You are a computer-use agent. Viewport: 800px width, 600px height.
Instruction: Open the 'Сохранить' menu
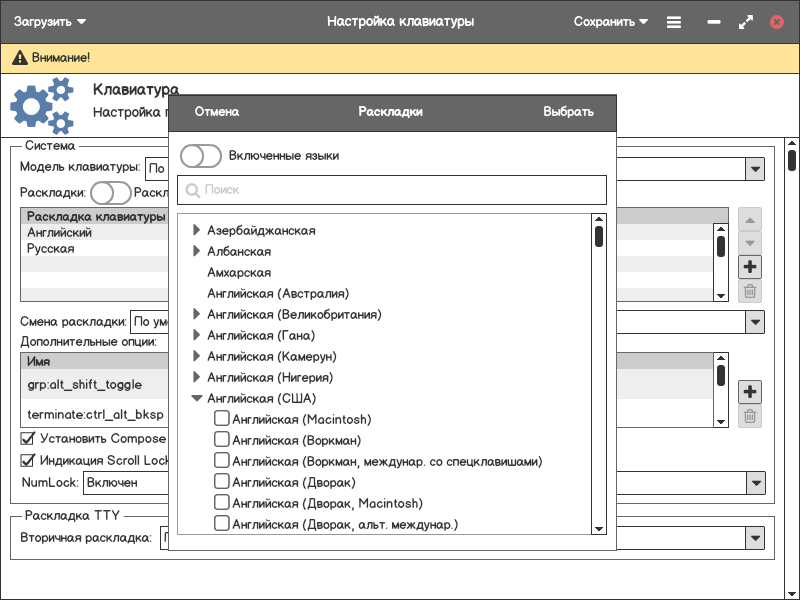(610, 21)
